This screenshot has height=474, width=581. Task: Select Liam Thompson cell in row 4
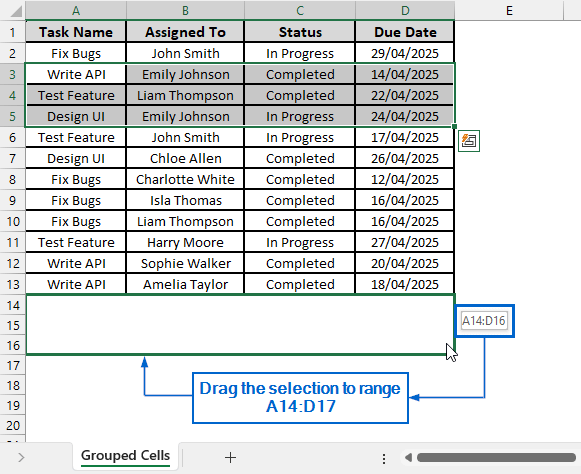[x=185, y=96]
